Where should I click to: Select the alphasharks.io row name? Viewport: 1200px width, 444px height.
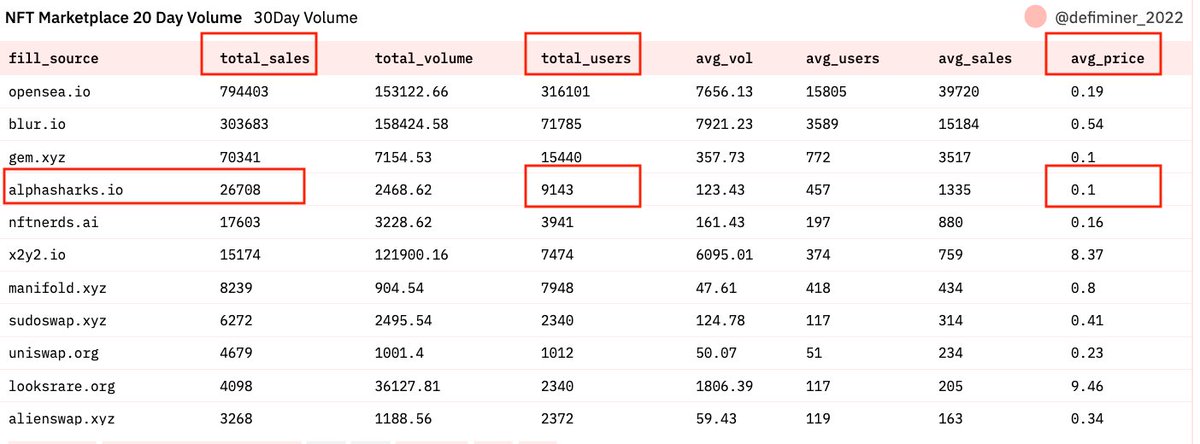[x=66, y=188]
